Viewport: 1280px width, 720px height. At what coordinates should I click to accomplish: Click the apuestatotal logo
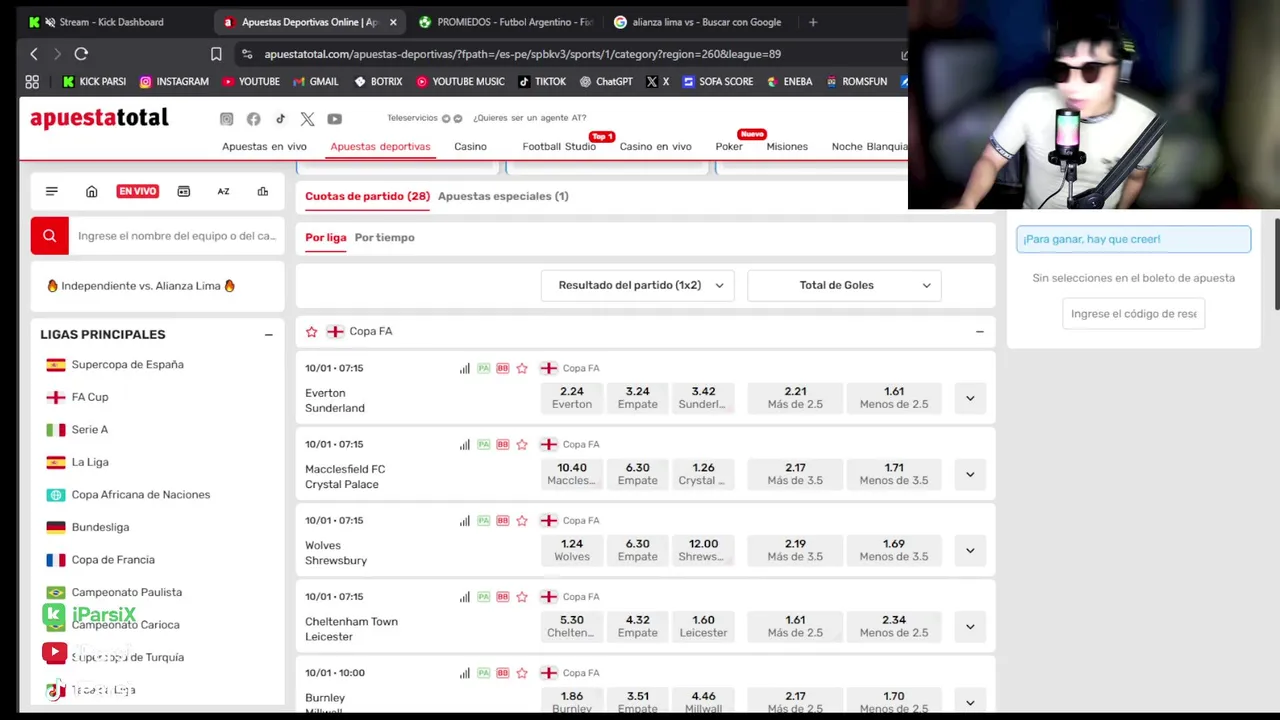click(x=99, y=118)
